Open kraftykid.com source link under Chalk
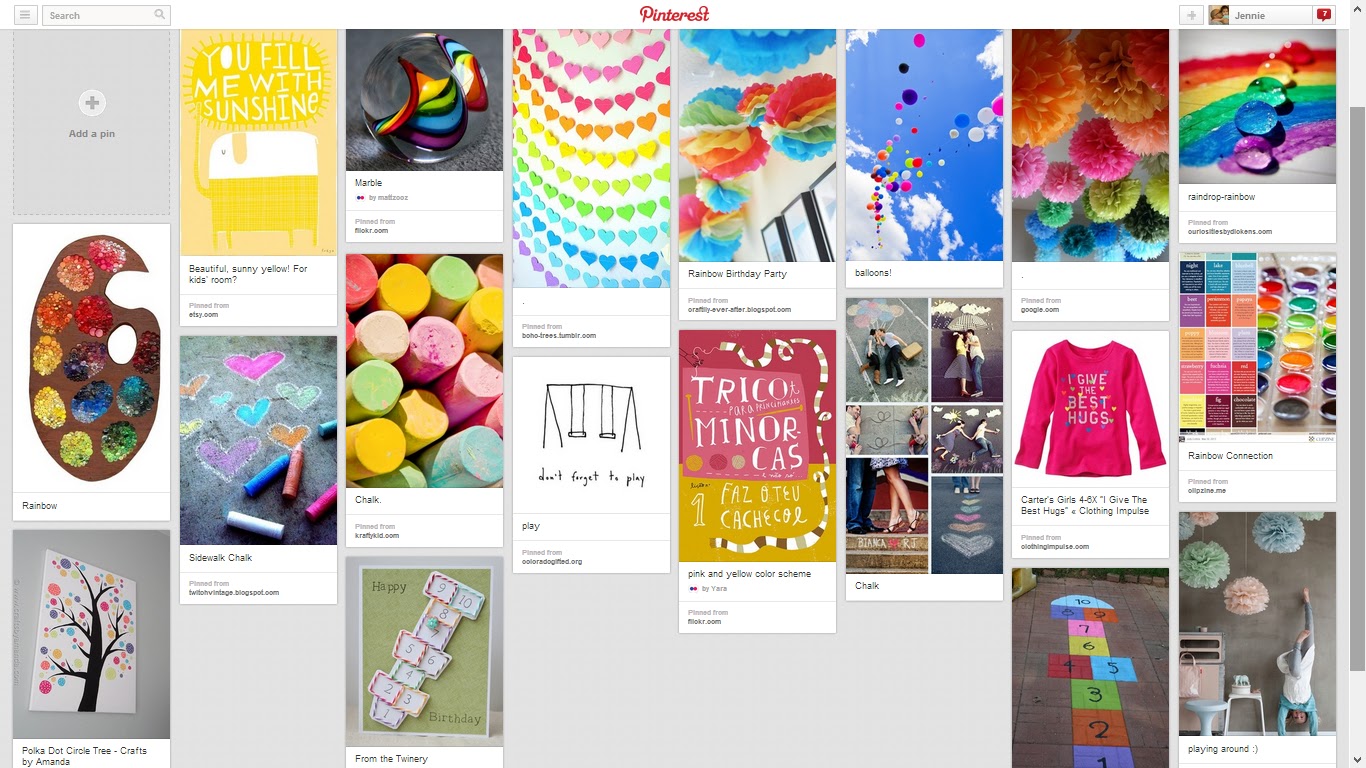This screenshot has width=1366, height=768. pyautogui.click(x=377, y=535)
